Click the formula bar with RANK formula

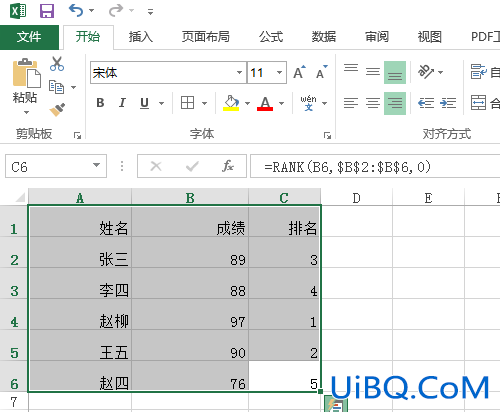pos(375,166)
